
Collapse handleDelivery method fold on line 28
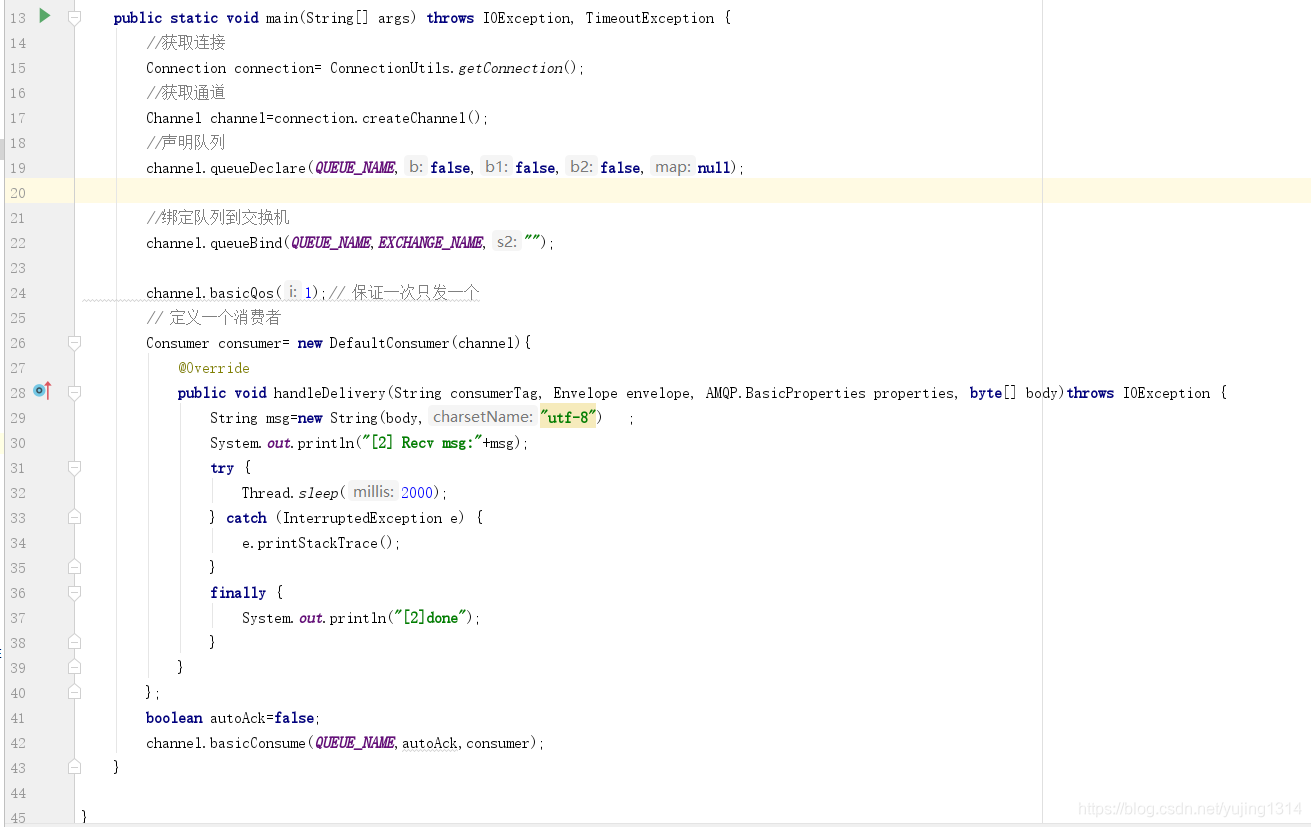coord(74,393)
